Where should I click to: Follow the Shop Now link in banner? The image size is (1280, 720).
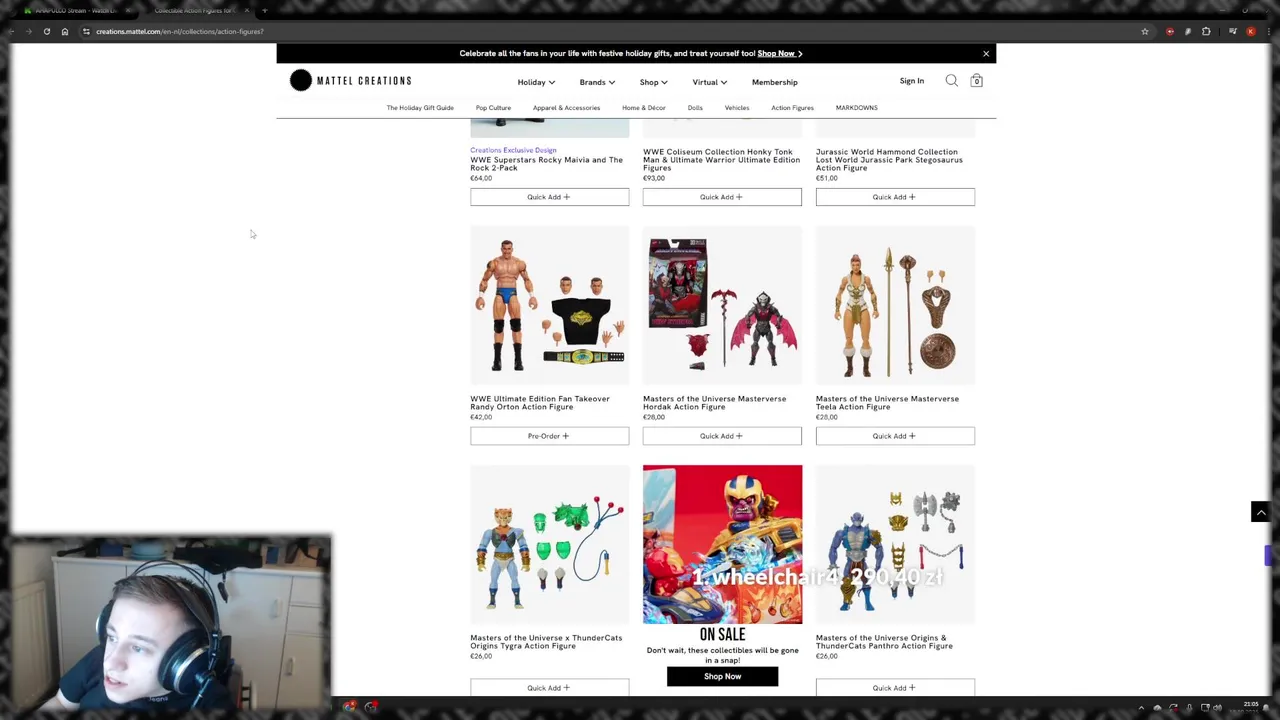779,53
